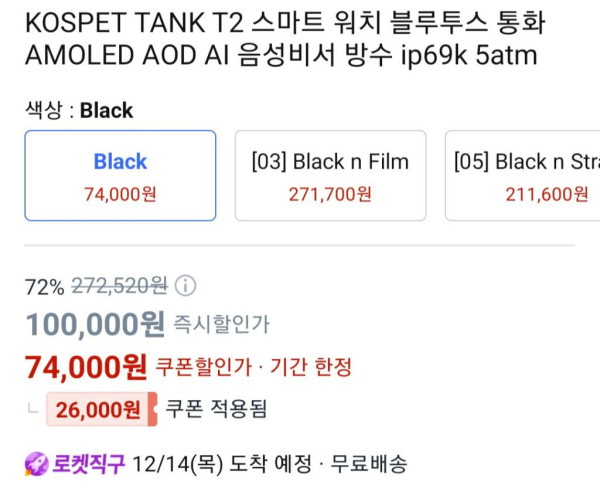This screenshot has width=600, height=488.
Task: Click the info icon beside the original price
Action: pyautogui.click(x=186, y=286)
